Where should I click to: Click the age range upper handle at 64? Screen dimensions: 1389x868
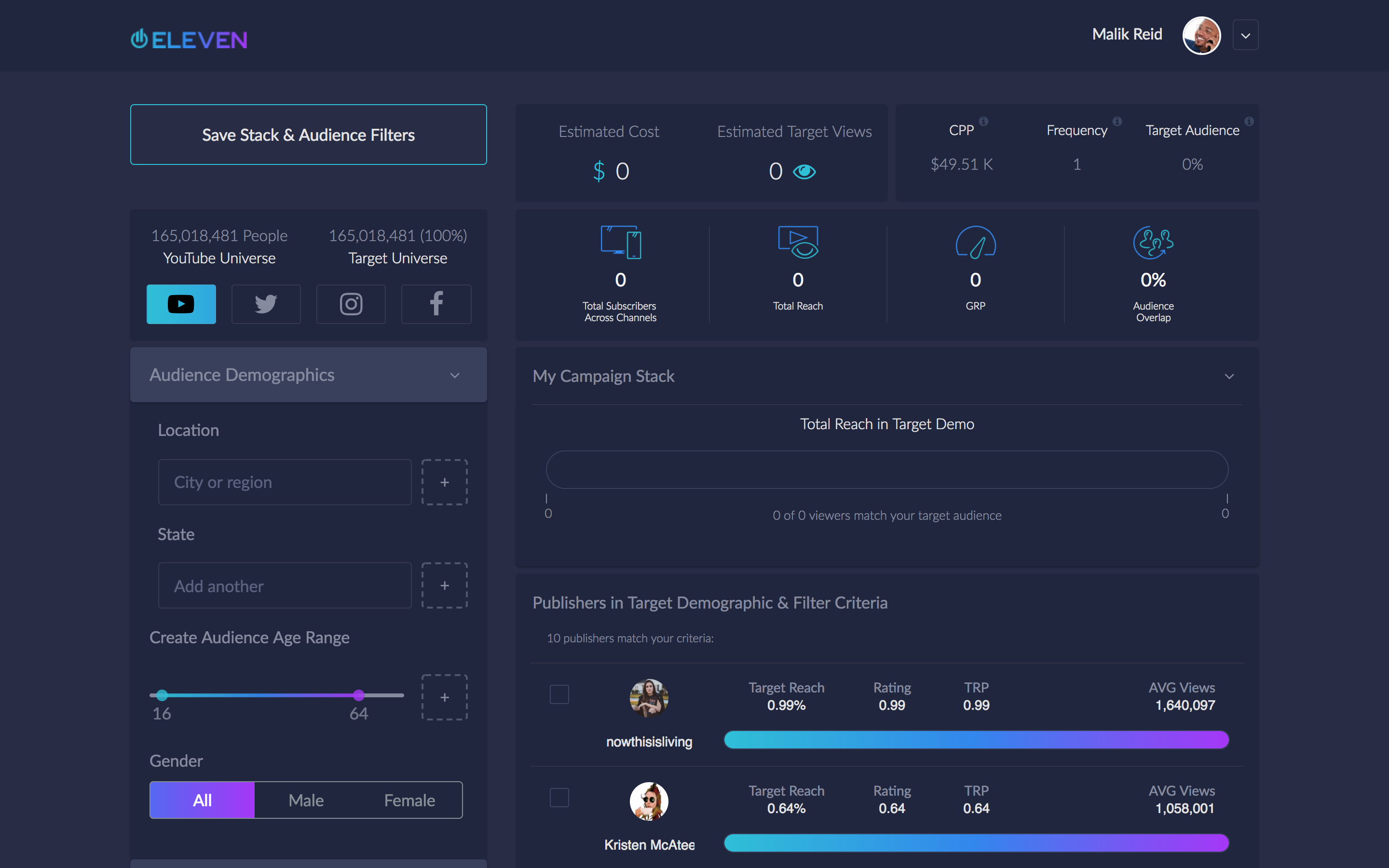[x=359, y=695]
